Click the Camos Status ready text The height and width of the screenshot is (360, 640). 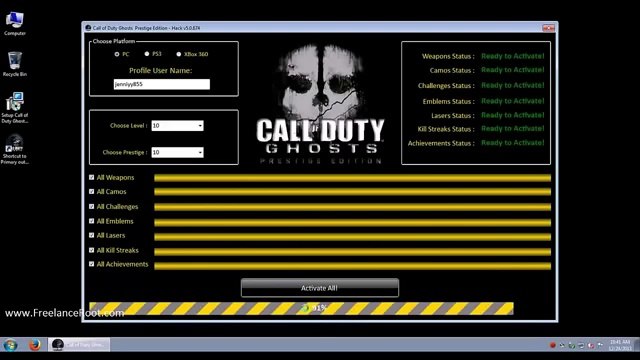tap(513, 70)
